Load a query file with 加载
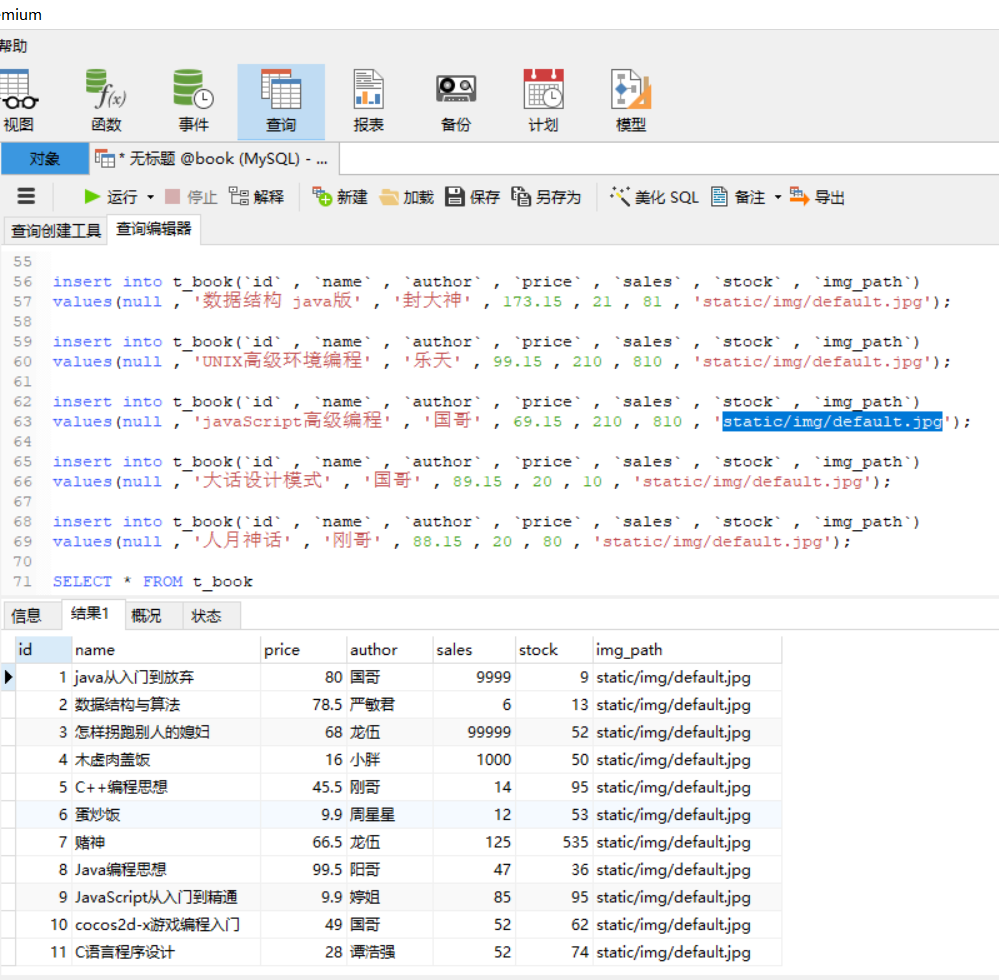Viewport: 999px width, 980px height. [x=406, y=197]
